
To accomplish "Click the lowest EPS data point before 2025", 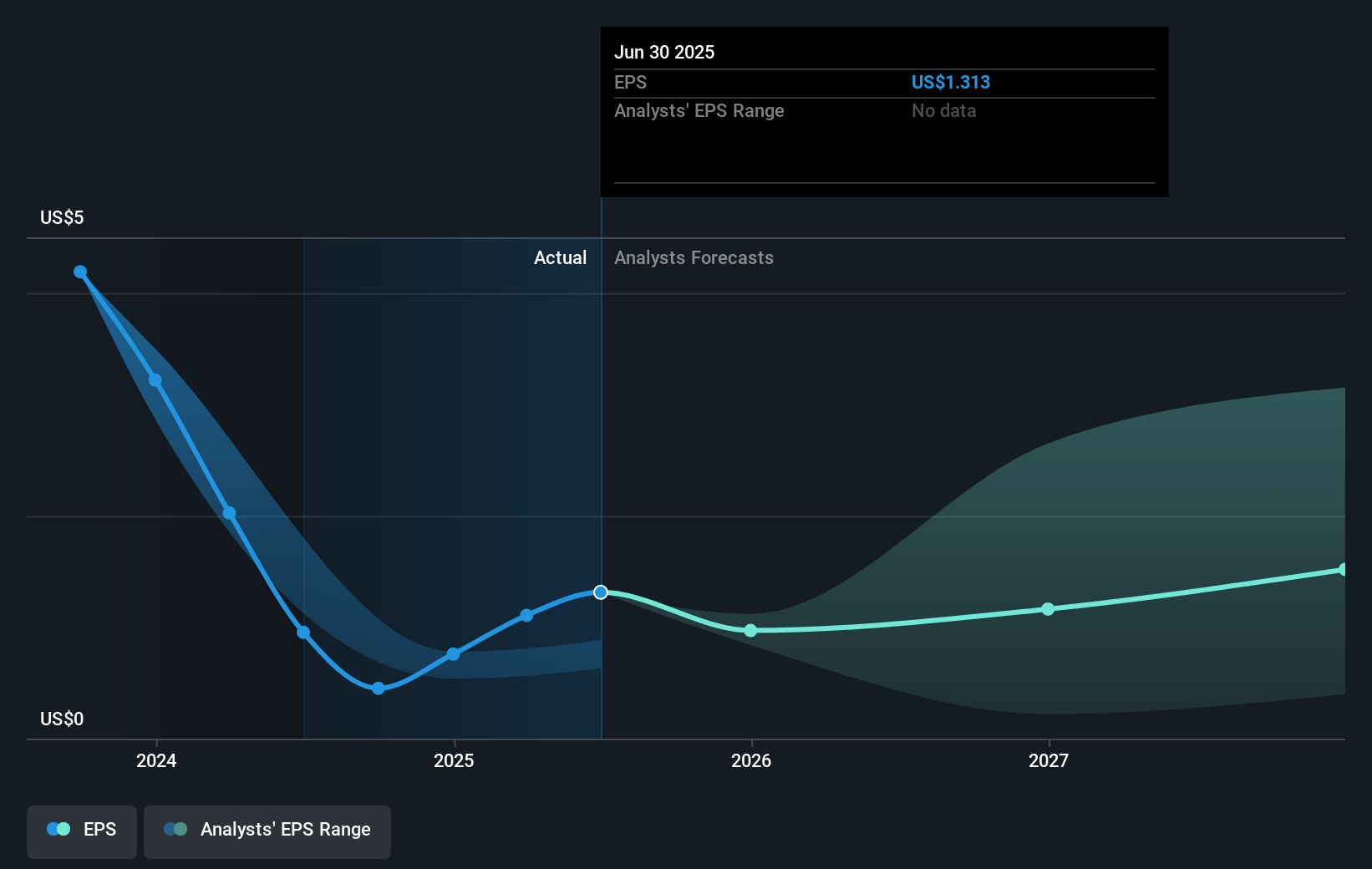I will tap(379, 689).
